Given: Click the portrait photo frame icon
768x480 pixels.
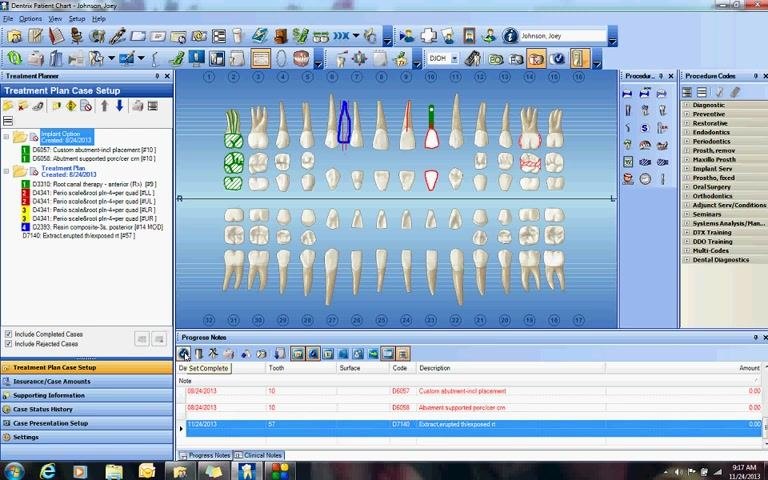Looking at the screenshot, I should 469,36.
